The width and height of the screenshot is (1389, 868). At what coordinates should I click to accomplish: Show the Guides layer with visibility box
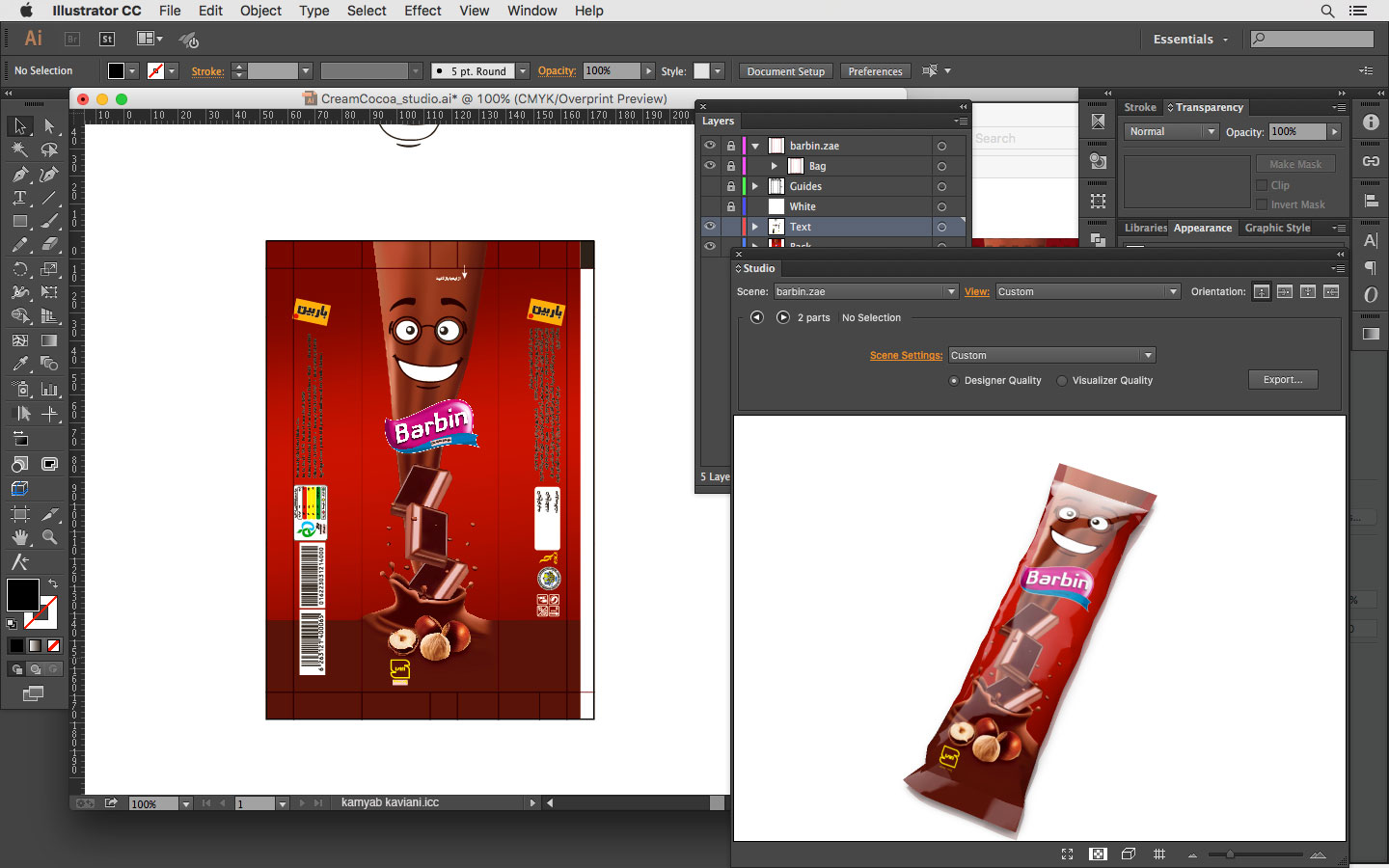[x=710, y=186]
